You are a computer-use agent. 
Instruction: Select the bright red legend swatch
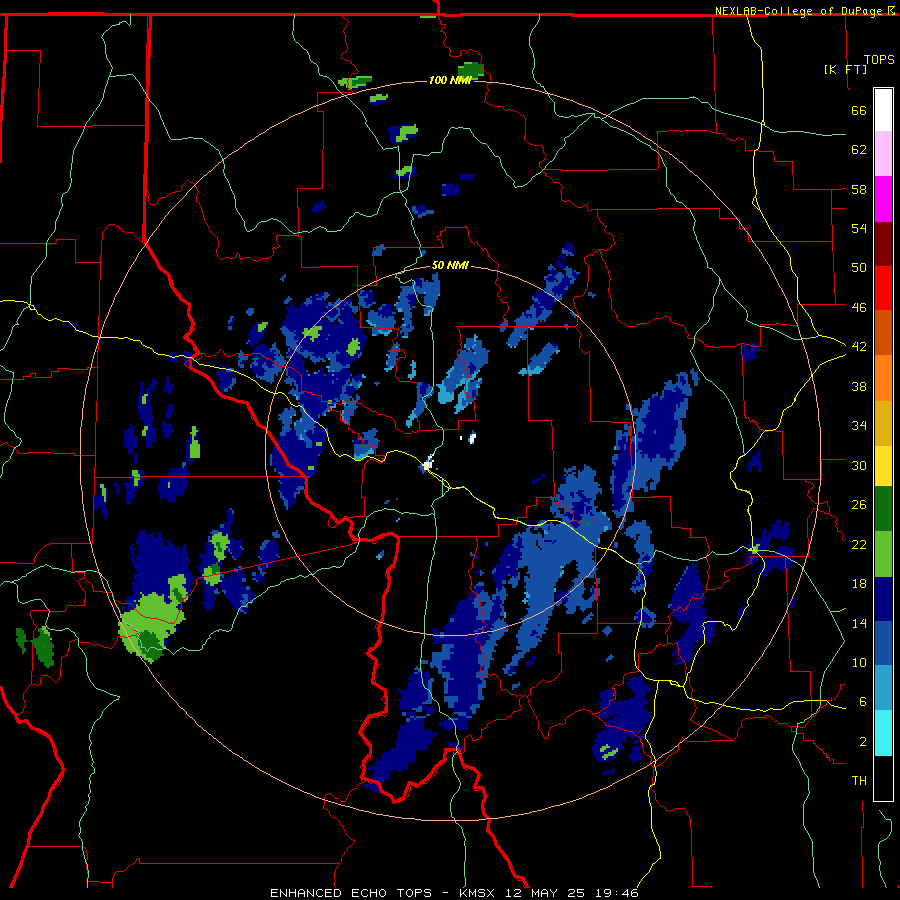click(x=883, y=288)
